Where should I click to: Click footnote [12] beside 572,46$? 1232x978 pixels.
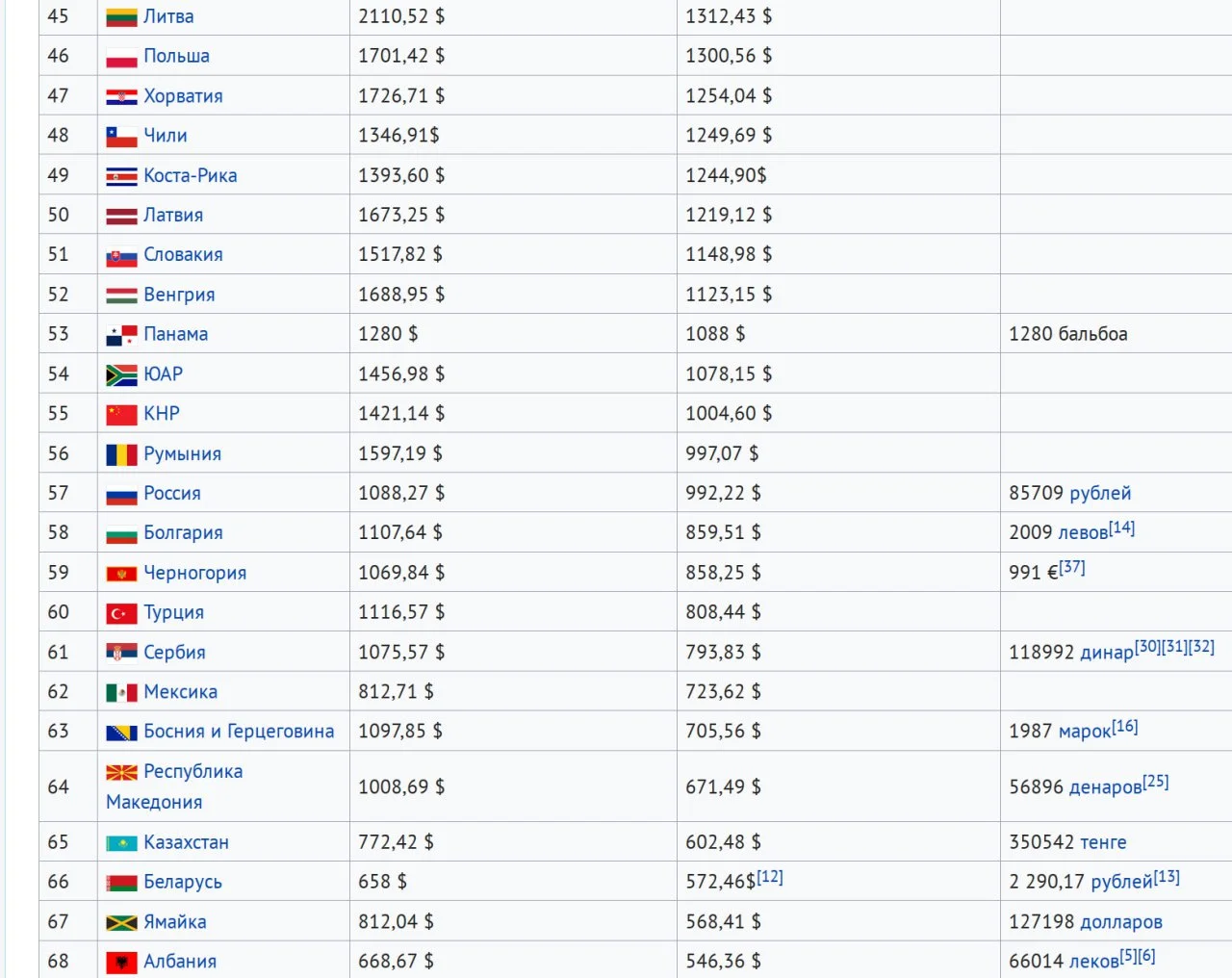770,877
